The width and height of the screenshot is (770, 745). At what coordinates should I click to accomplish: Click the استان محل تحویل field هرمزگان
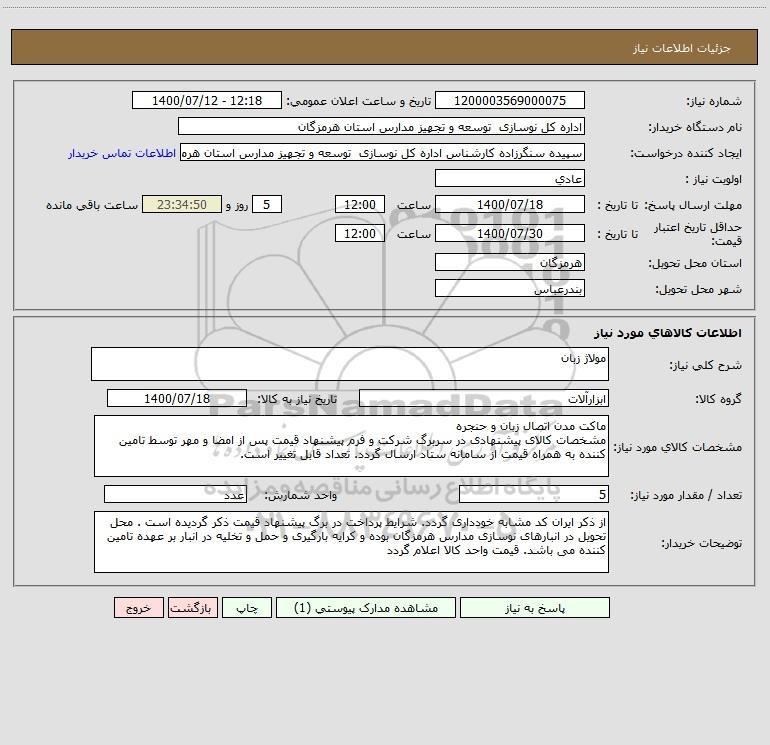tap(510, 262)
